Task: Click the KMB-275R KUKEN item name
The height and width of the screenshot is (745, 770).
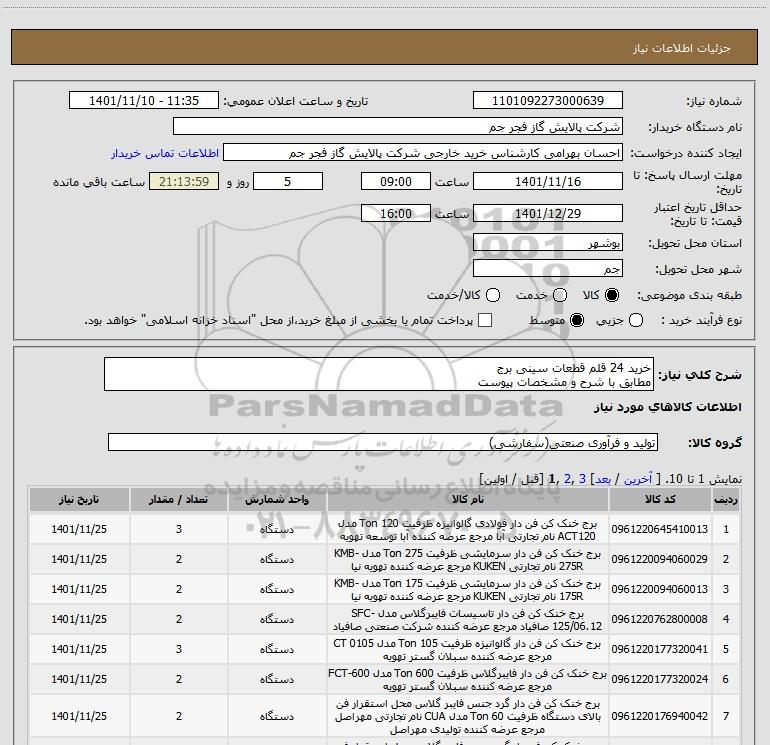Action: tap(468, 560)
